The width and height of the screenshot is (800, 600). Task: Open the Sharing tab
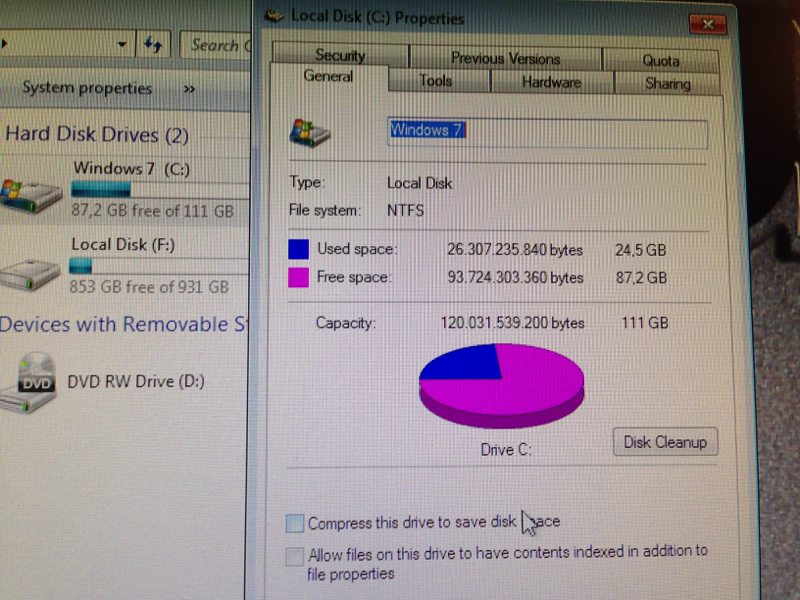[x=668, y=83]
